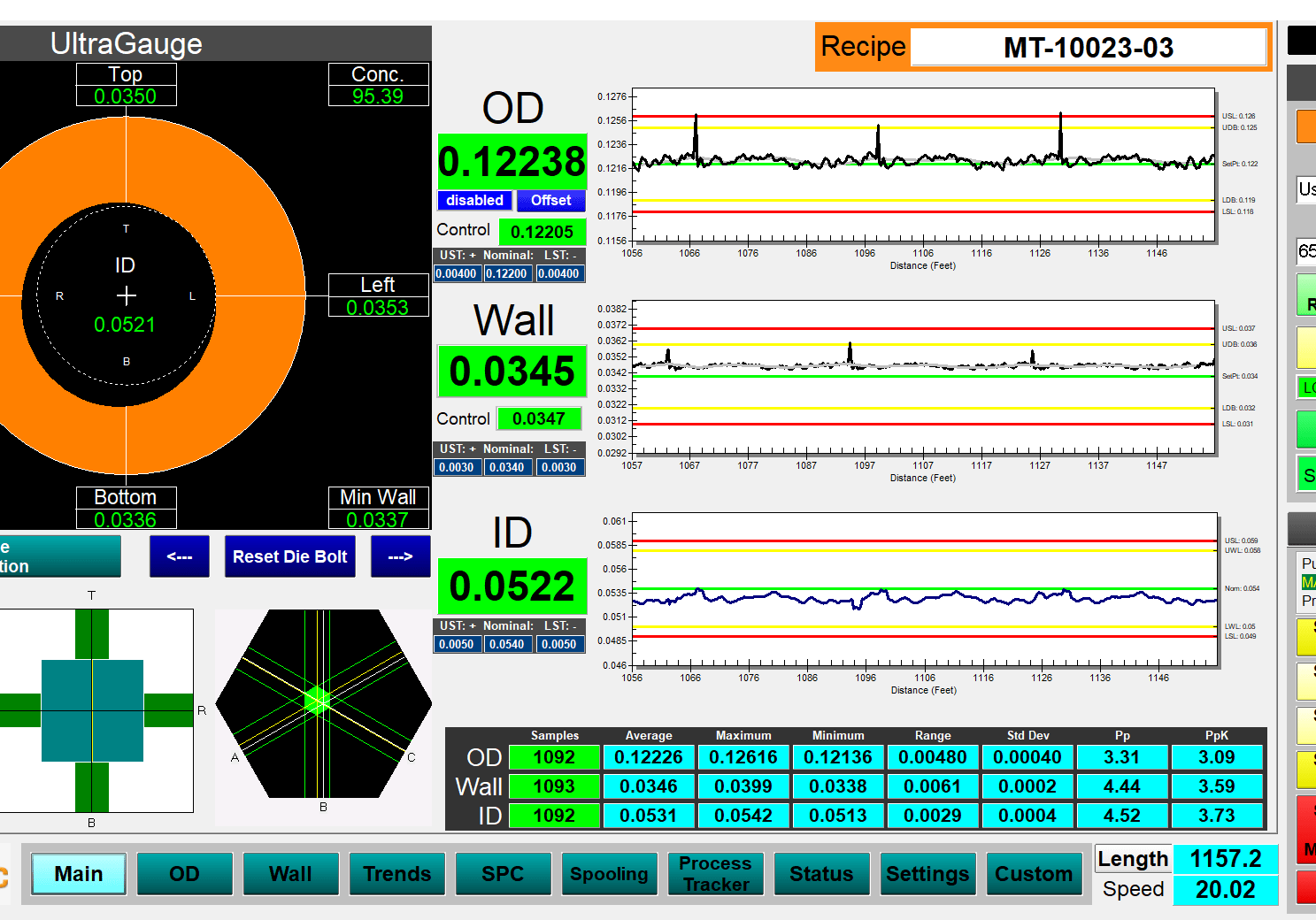Select the Custom tab
This screenshot has width=1316, height=920.
click(1034, 874)
